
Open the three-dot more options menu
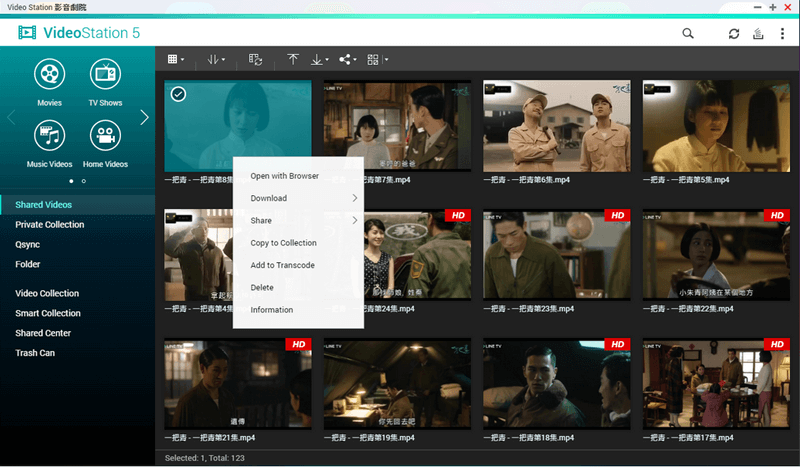pyautogui.click(x=782, y=34)
